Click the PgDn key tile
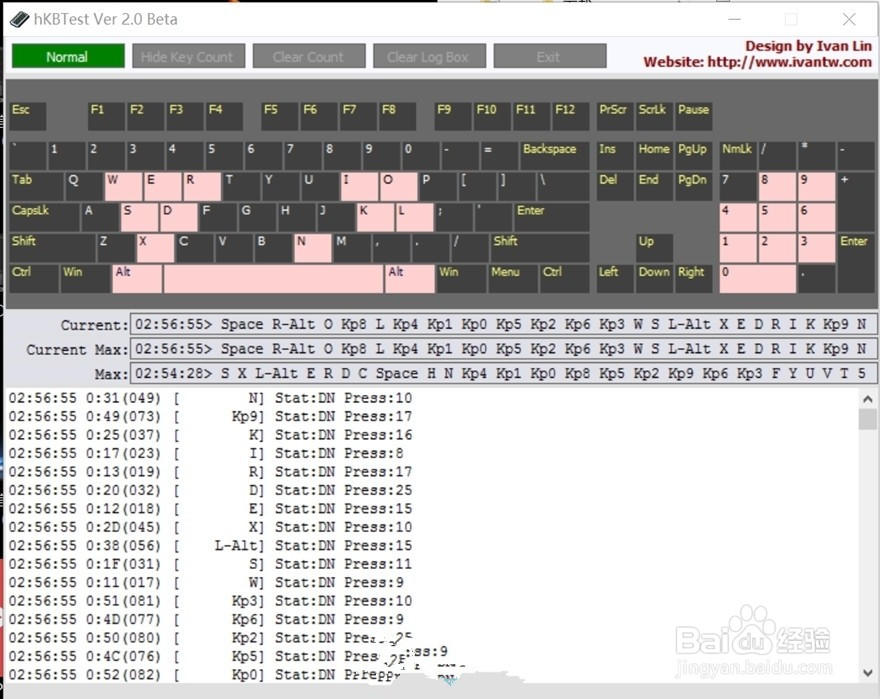Image resolution: width=880 pixels, height=699 pixels. tap(694, 186)
